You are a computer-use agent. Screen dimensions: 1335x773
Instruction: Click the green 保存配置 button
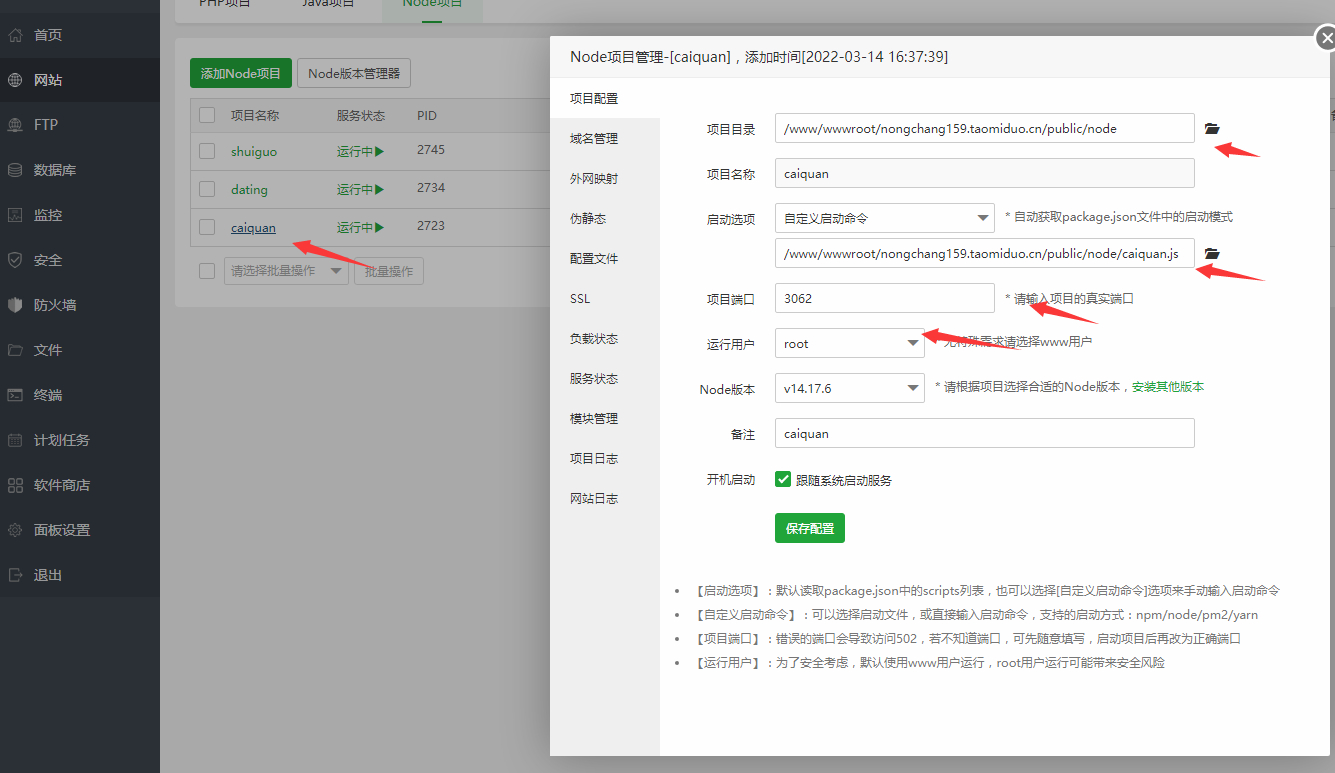tap(810, 528)
